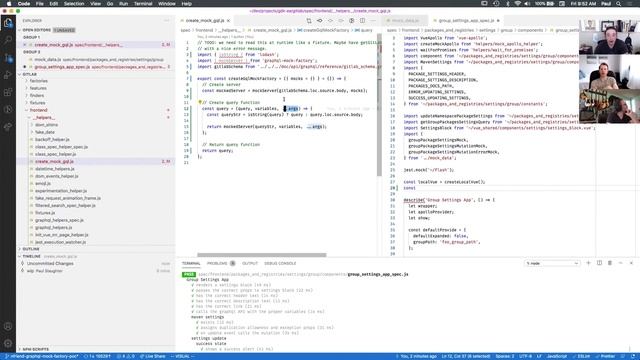Open the Search view in activity bar
The image size is (640, 360).
coord(8,40)
